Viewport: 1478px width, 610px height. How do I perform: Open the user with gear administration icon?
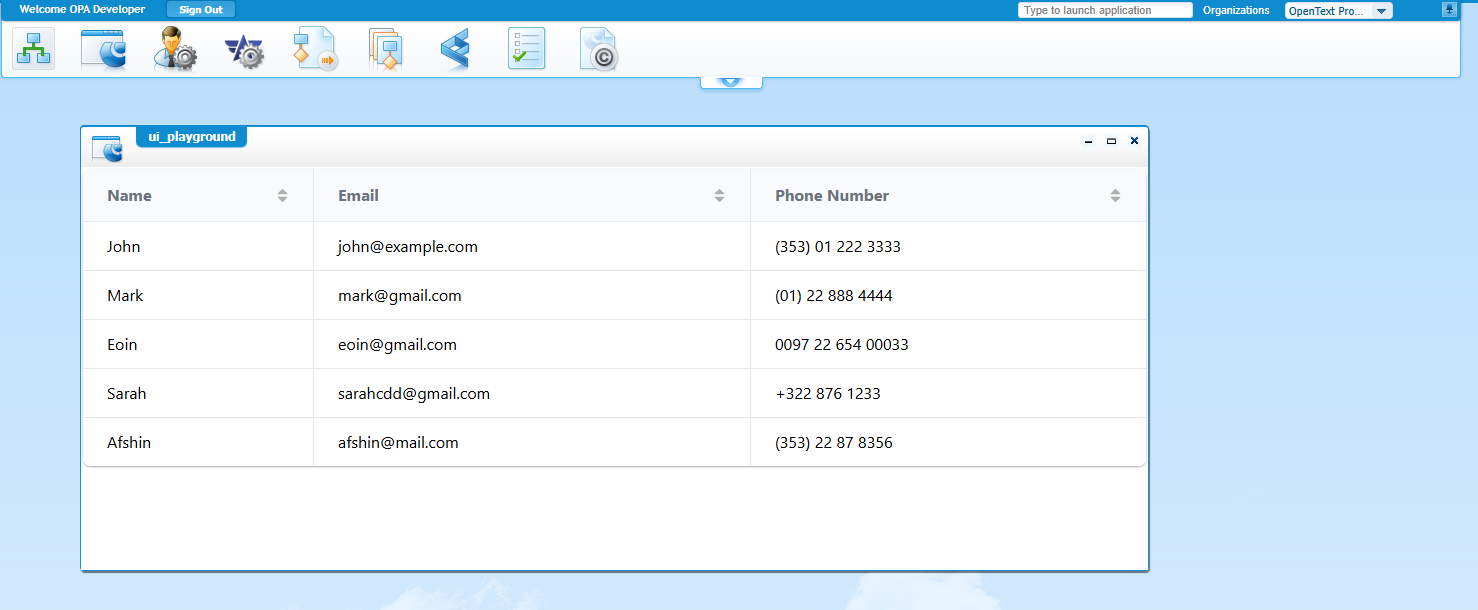tap(175, 49)
